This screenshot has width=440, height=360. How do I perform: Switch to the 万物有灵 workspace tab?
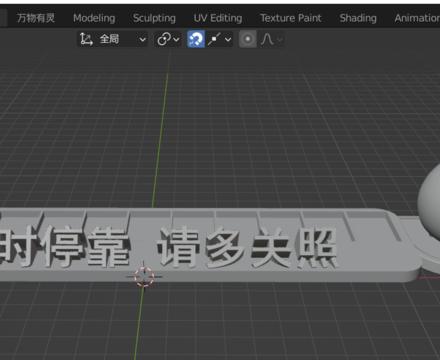(36, 18)
